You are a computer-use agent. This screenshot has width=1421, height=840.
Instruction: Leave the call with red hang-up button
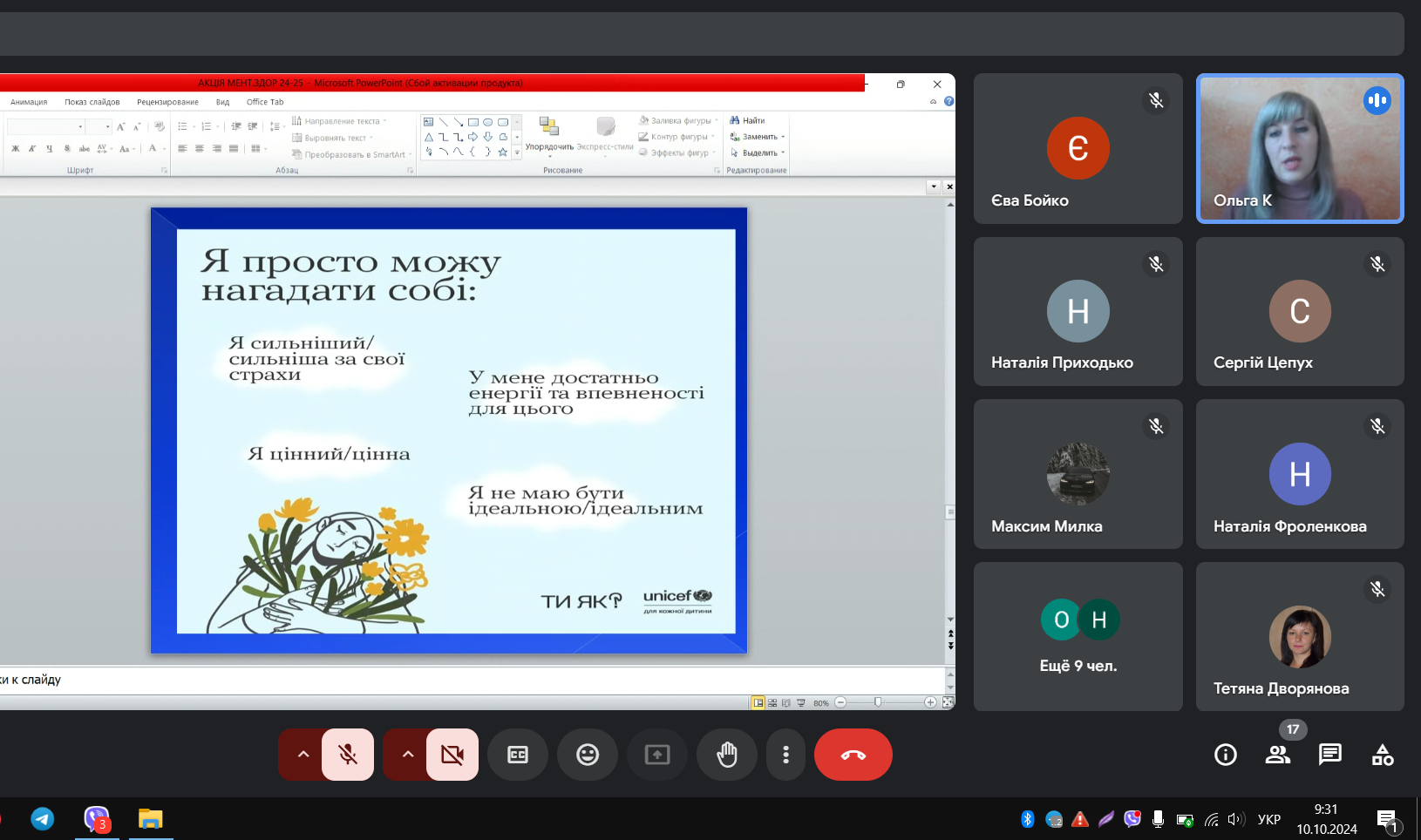pos(853,755)
